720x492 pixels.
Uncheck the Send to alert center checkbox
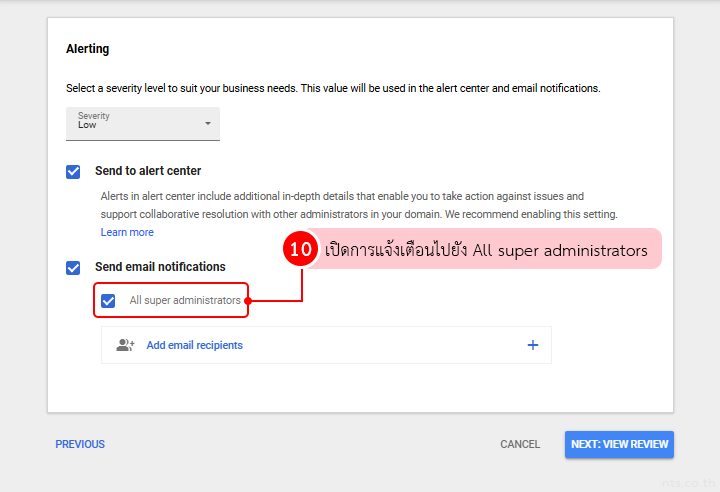[73, 172]
